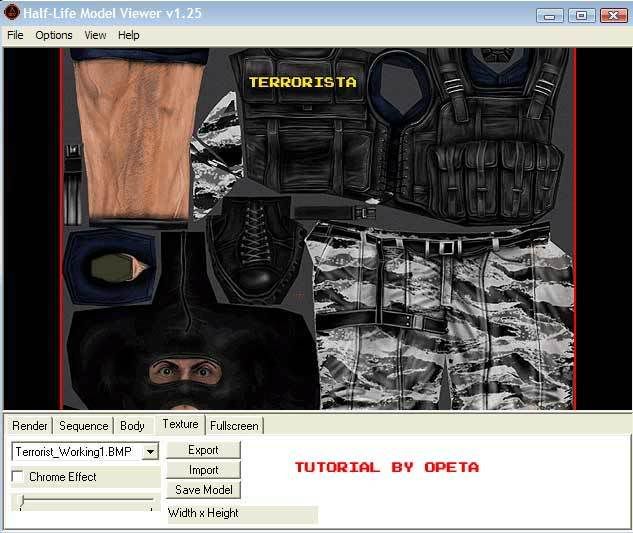The image size is (633, 533).
Task: Open the View menu
Action: click(95, 35)
